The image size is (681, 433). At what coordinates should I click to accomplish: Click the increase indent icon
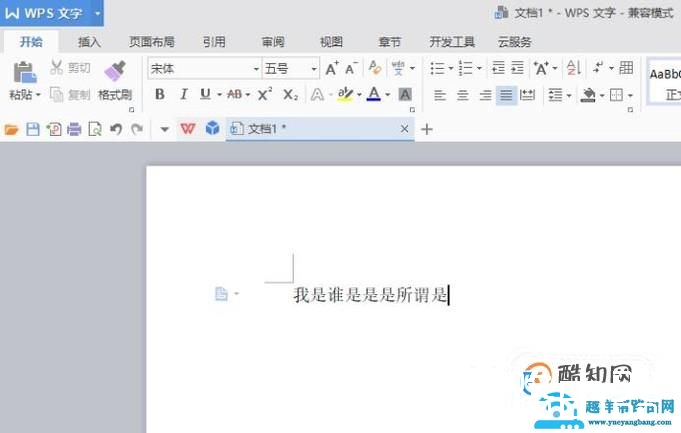[x=517, y=68]
